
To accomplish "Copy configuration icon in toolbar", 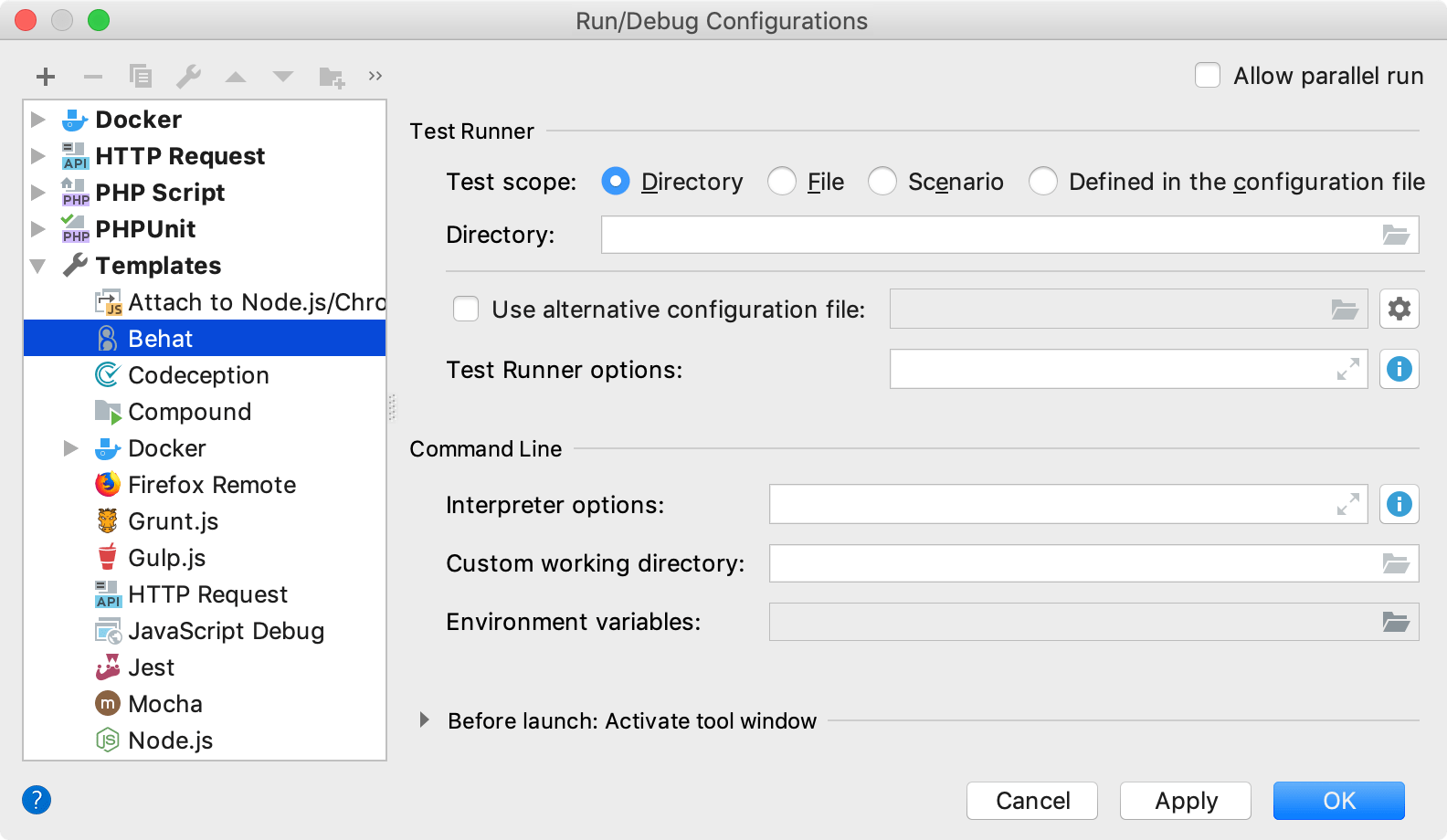I will point(141,77).
